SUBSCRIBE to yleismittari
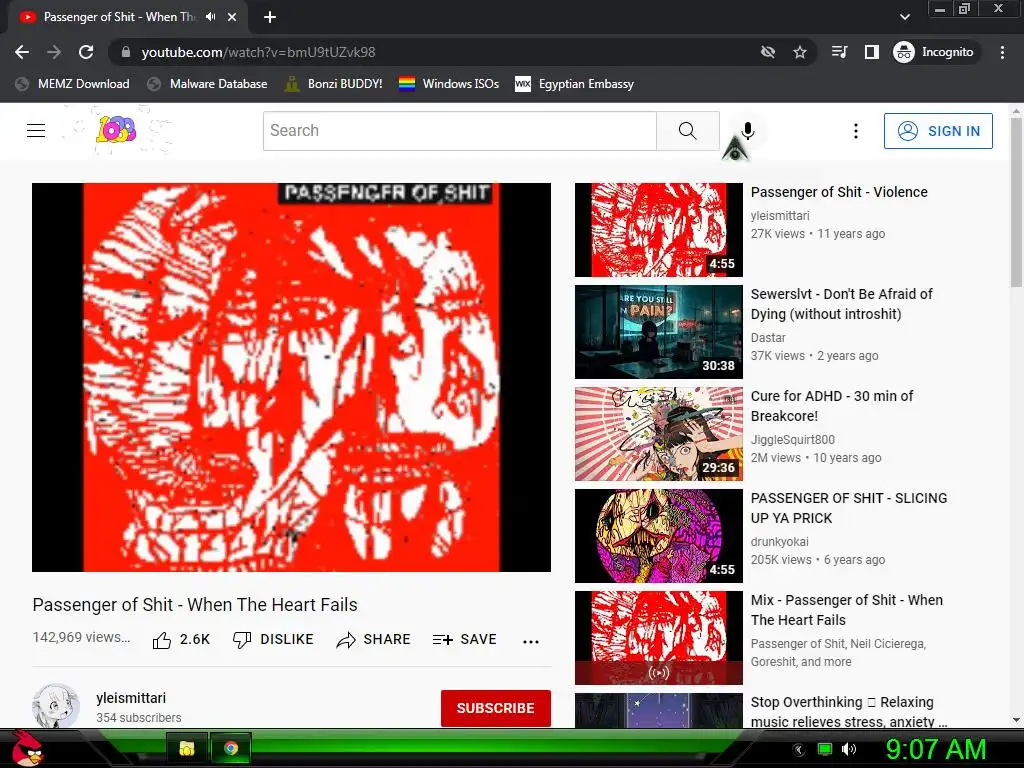1024x768 pixels. coord(496,708)
